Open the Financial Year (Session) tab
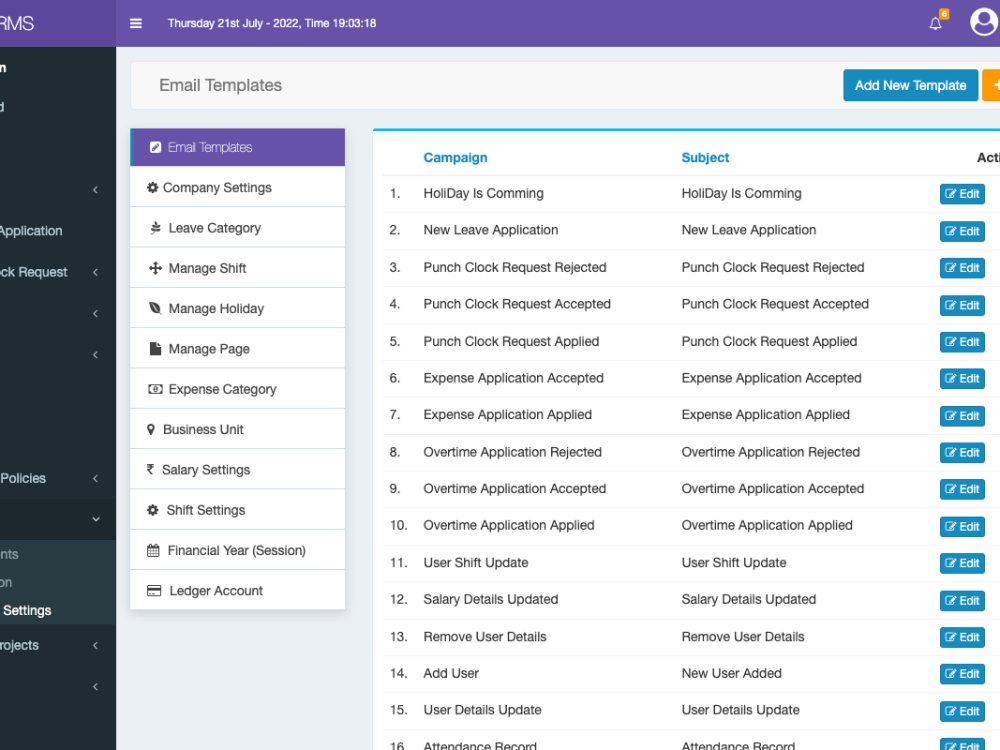Image resolution: width=1000 pixels, height=750 pixels. [237, 550]
